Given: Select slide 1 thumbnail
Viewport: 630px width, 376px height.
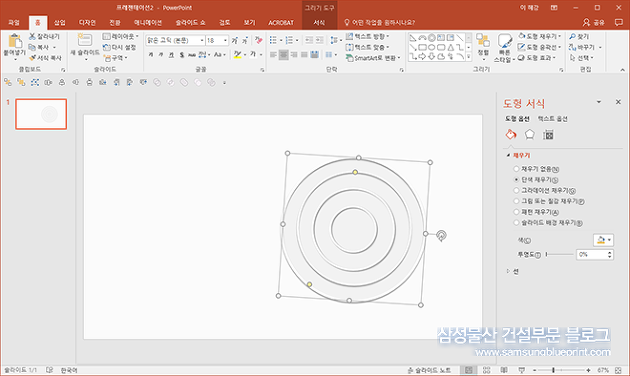Looking at the screenshot, I should [41, 114].
